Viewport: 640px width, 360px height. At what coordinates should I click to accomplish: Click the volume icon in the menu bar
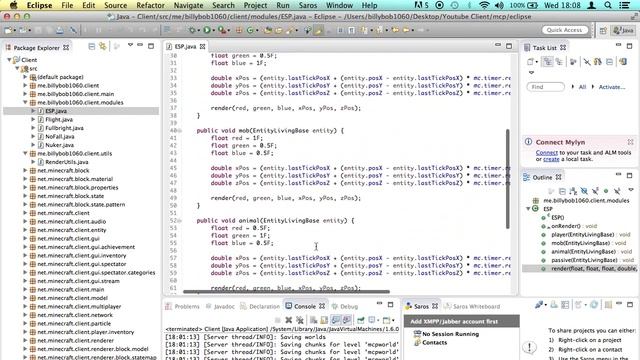click(499, 5)
